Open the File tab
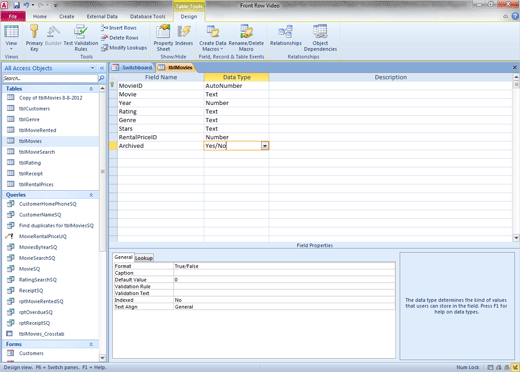 tap(13, 16)
